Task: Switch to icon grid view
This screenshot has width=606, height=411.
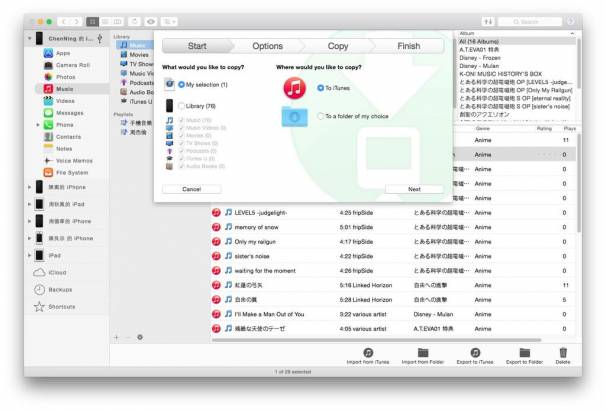Action: pos(92,22)
